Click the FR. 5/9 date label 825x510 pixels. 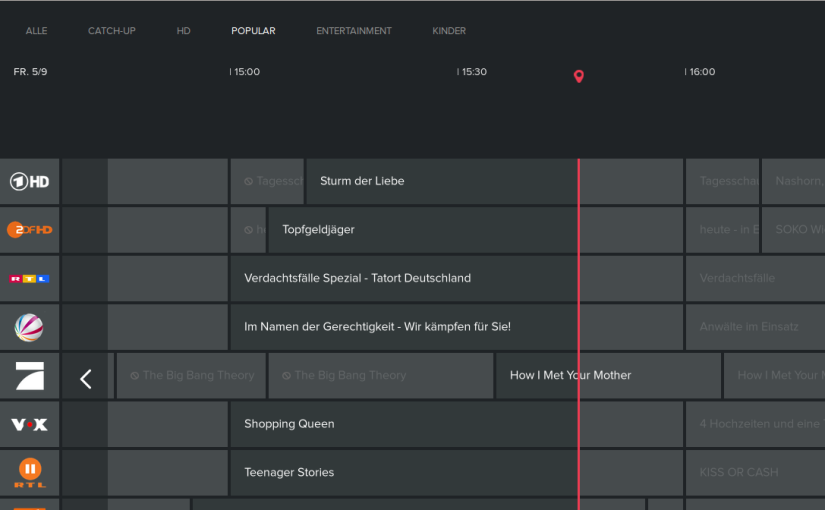(30, 72)
